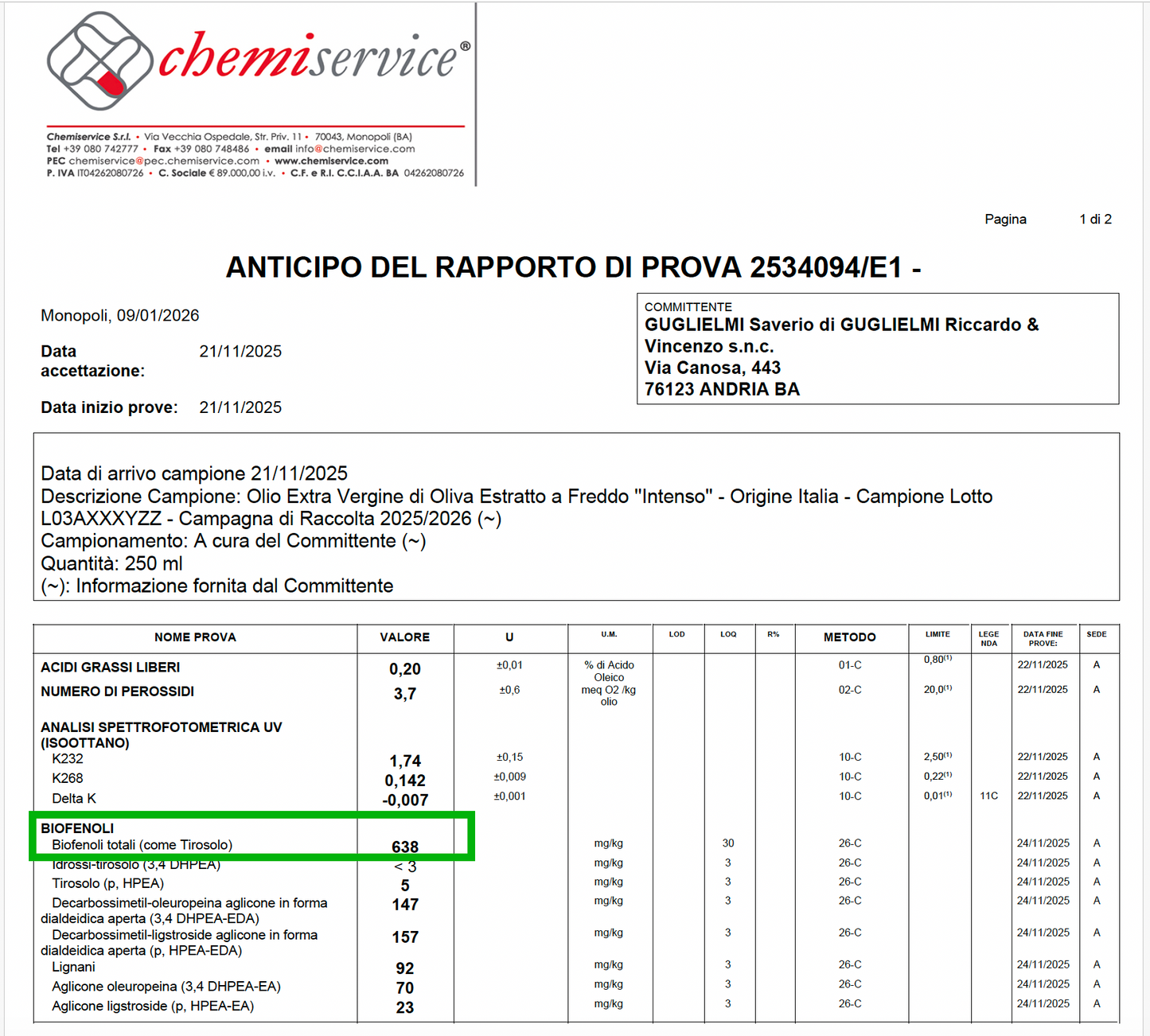Click the 'Data inizio prove:' label
1150x1036 pixels.
(110, 407)
